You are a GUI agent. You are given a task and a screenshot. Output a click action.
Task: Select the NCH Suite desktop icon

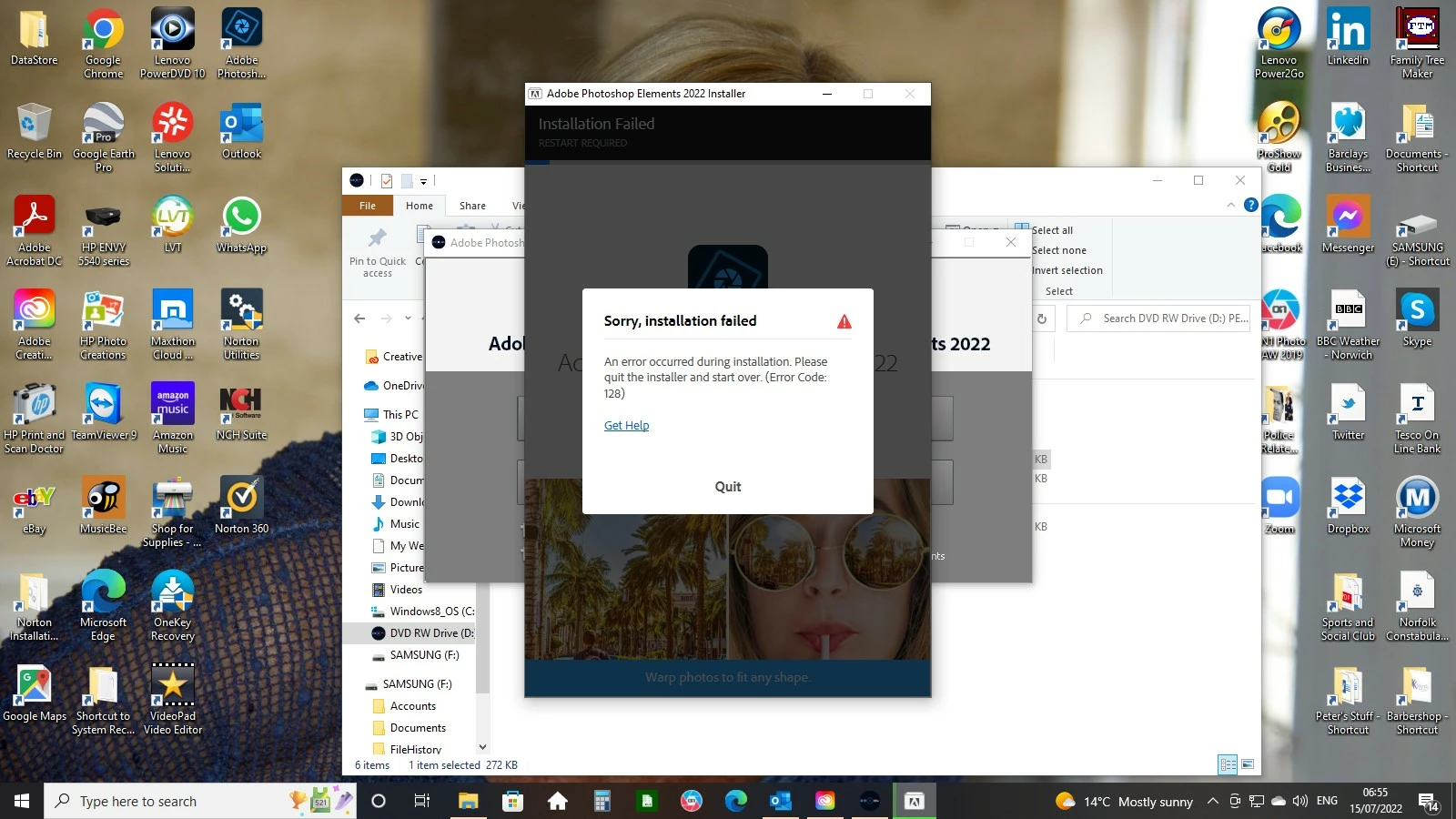pyautogui.click(x=242, y=412)
